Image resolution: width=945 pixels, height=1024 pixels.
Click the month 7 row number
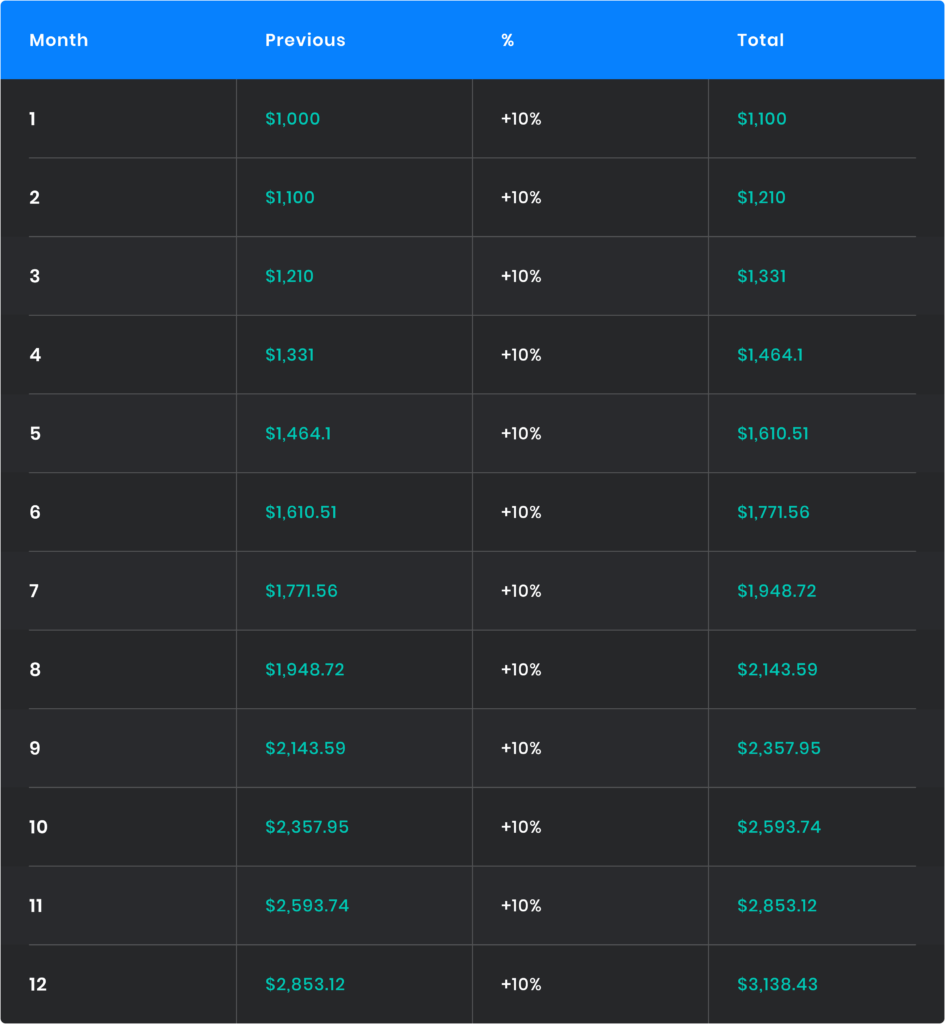pyautogui.click(x=34, y=591)
